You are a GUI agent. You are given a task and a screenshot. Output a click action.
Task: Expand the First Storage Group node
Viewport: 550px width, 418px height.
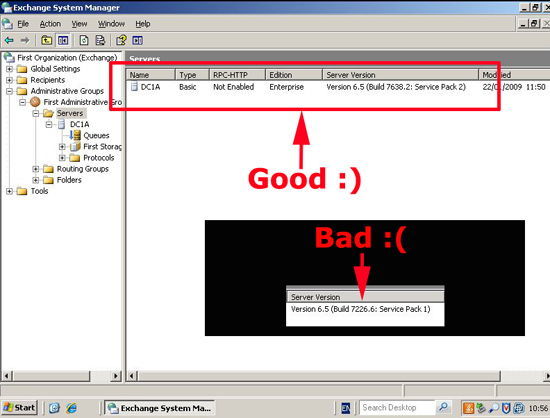click(62, 147)
